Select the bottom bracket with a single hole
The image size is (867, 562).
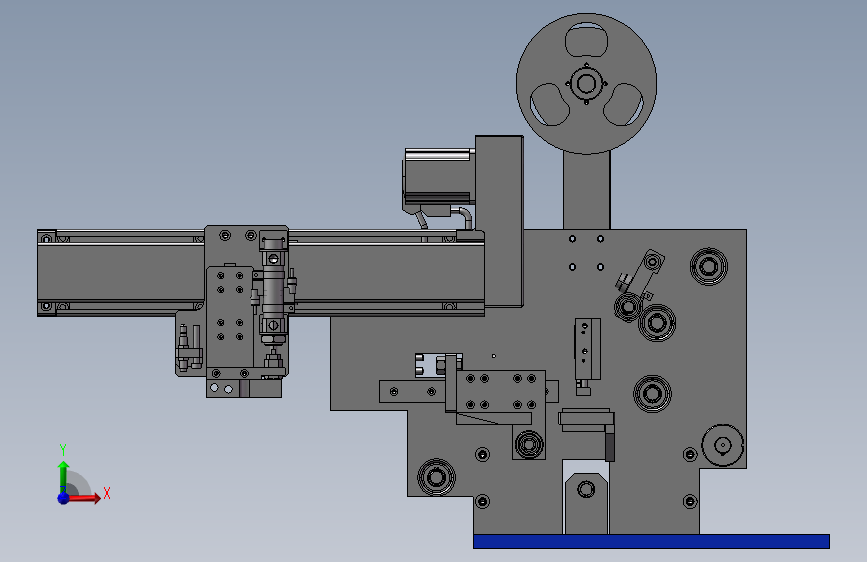586,503
